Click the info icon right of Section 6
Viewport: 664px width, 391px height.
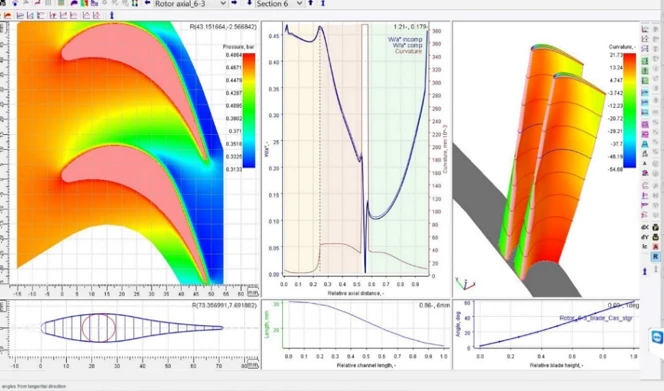tap(323, 3)
